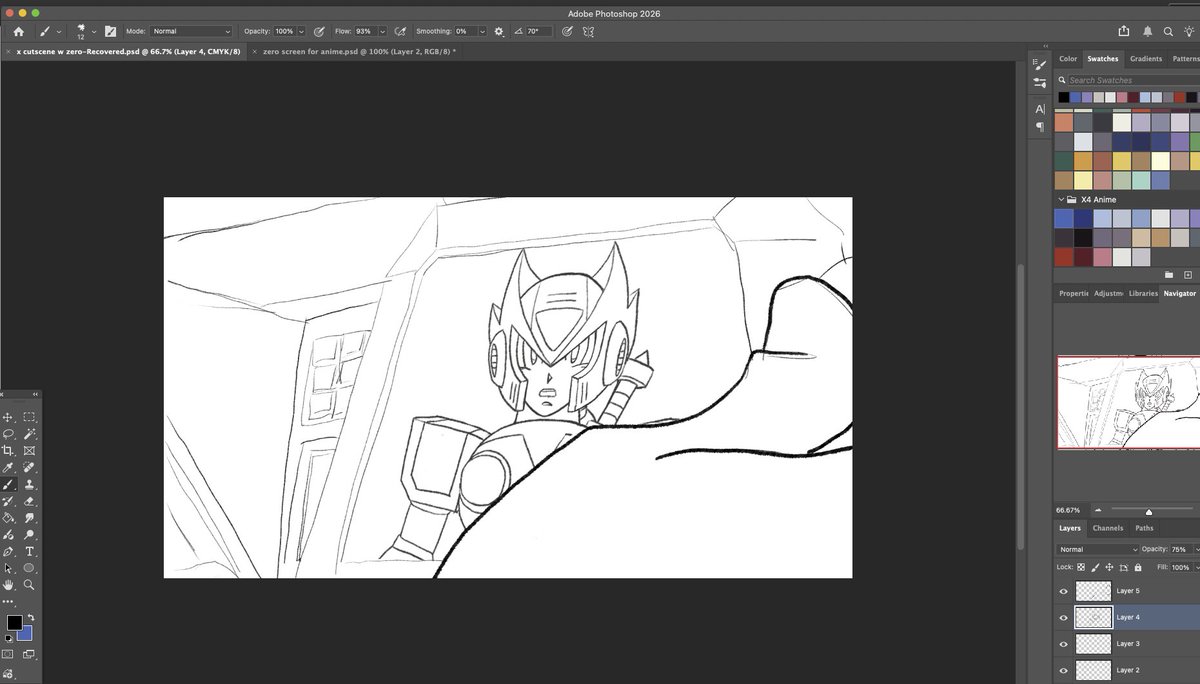Hide Layer 5 with its eye icon
The width and height of the screenshot is (1200, 684).
click(1063, 591)
